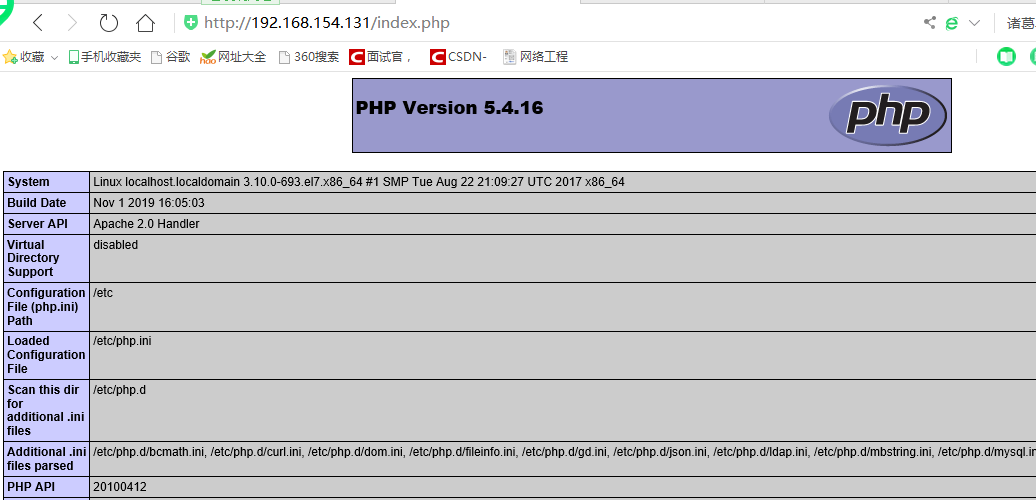1036x500 pixels.
Task: Open the 网络工程 bookmark
Action: coord(535,57)
